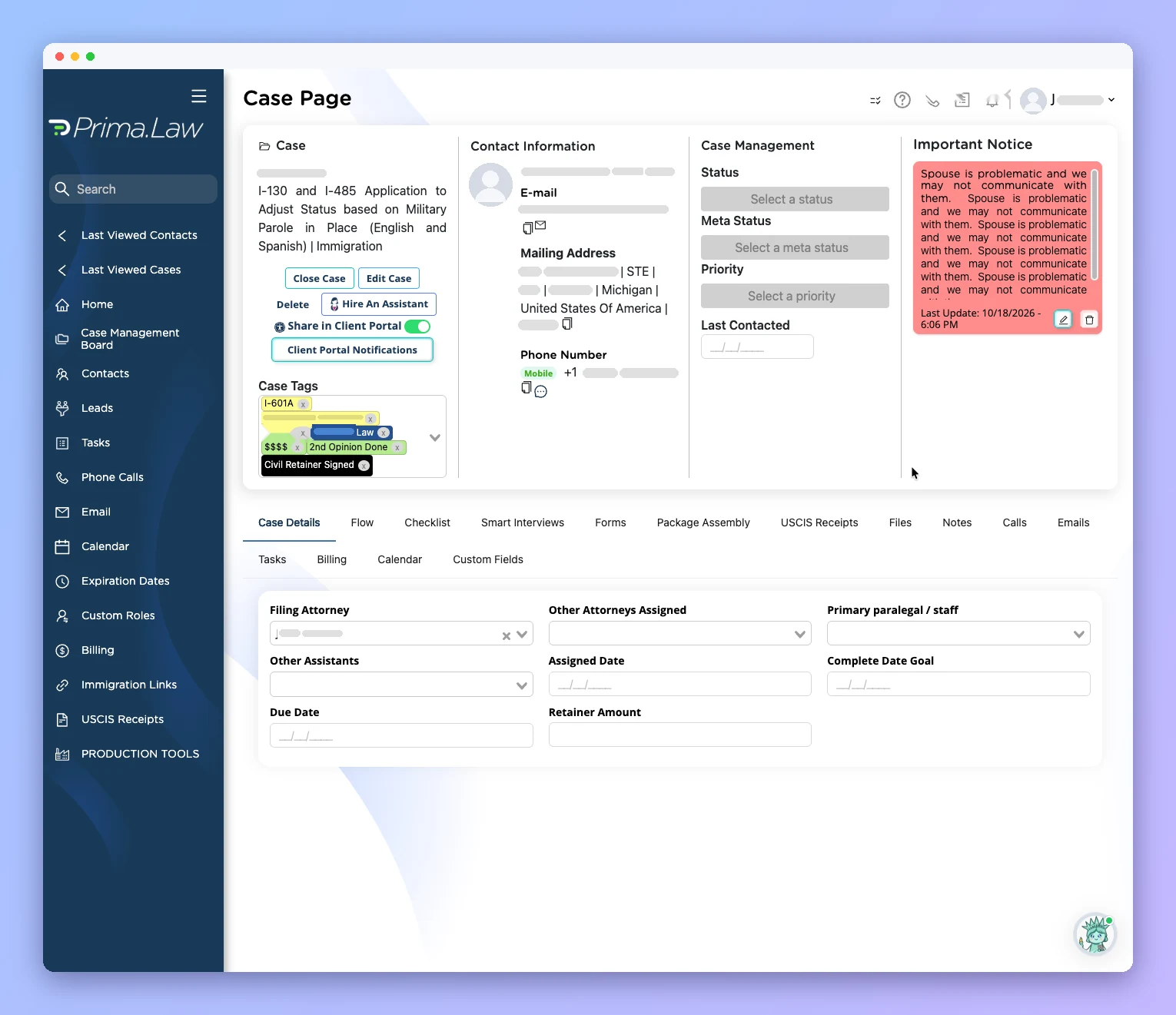Open the hamburger menu in the sidebar
The height and width of the screenshot is (1015, 1176).
pos(199,96)
